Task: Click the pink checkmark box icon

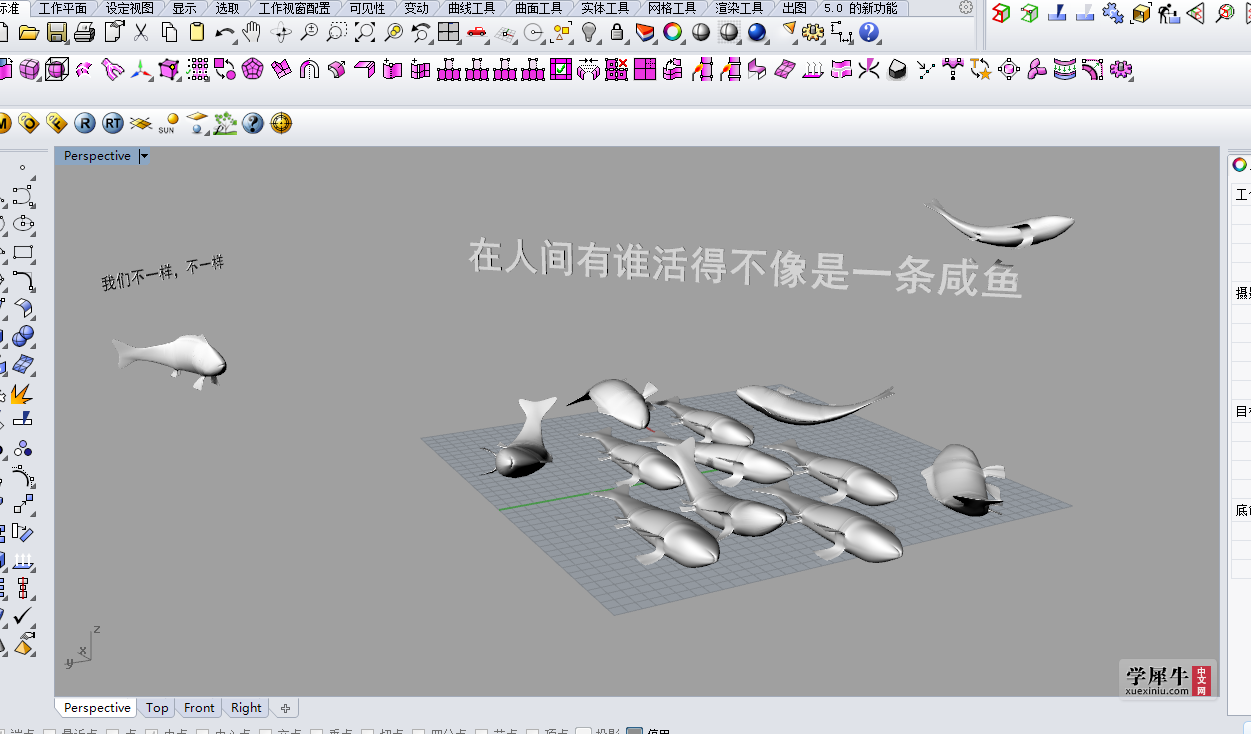Action: point(561,69)
